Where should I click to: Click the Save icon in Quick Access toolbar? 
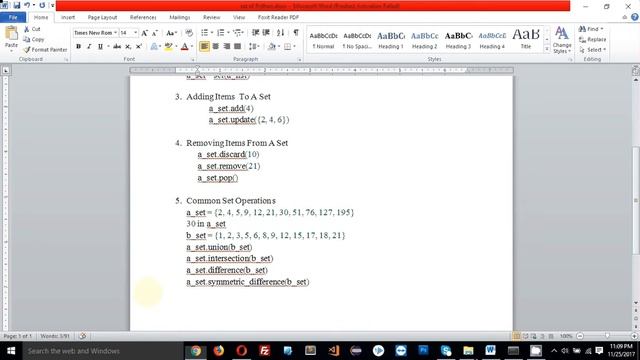(17, 5)
